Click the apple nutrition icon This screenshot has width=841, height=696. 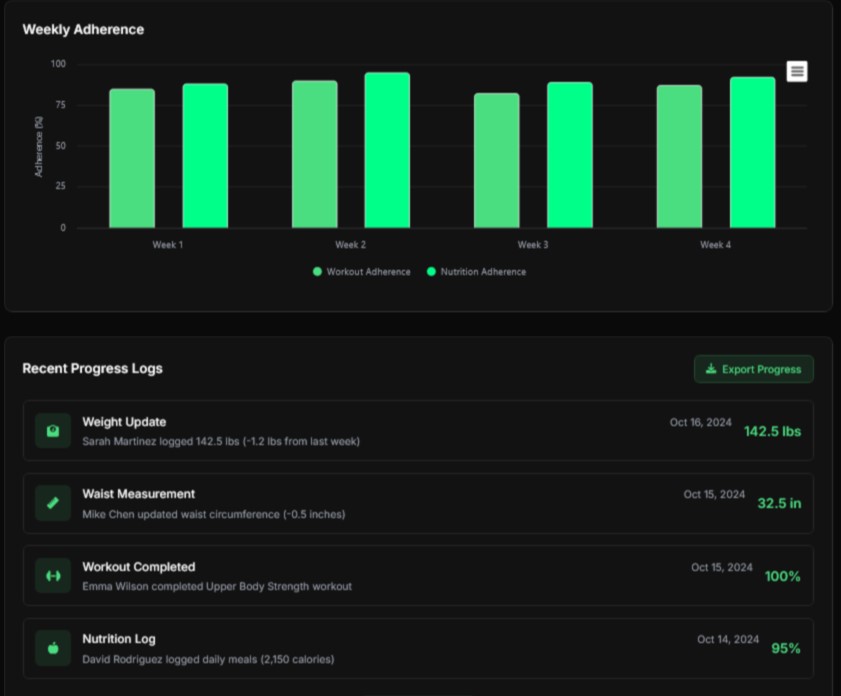[53, 648]
